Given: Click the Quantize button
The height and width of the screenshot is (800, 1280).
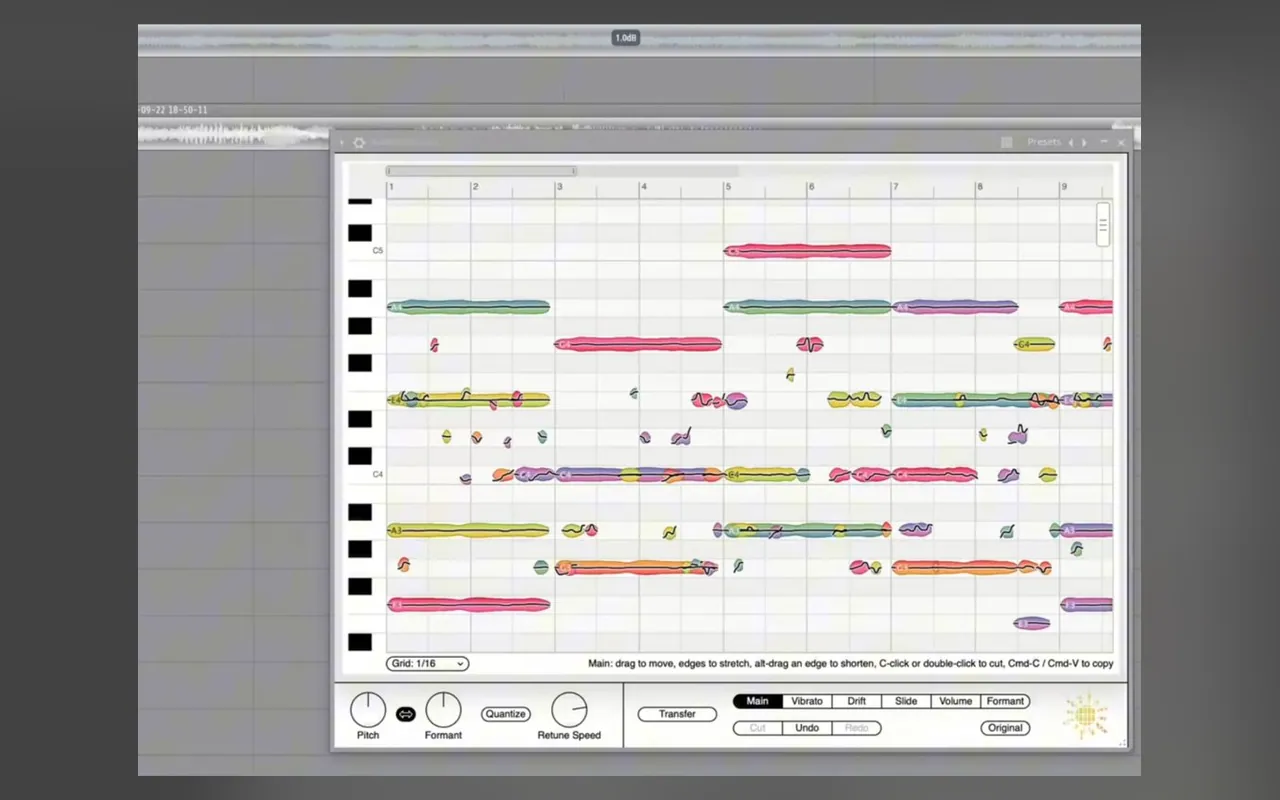Looking at the screenshot, I should tap(505, 714).
